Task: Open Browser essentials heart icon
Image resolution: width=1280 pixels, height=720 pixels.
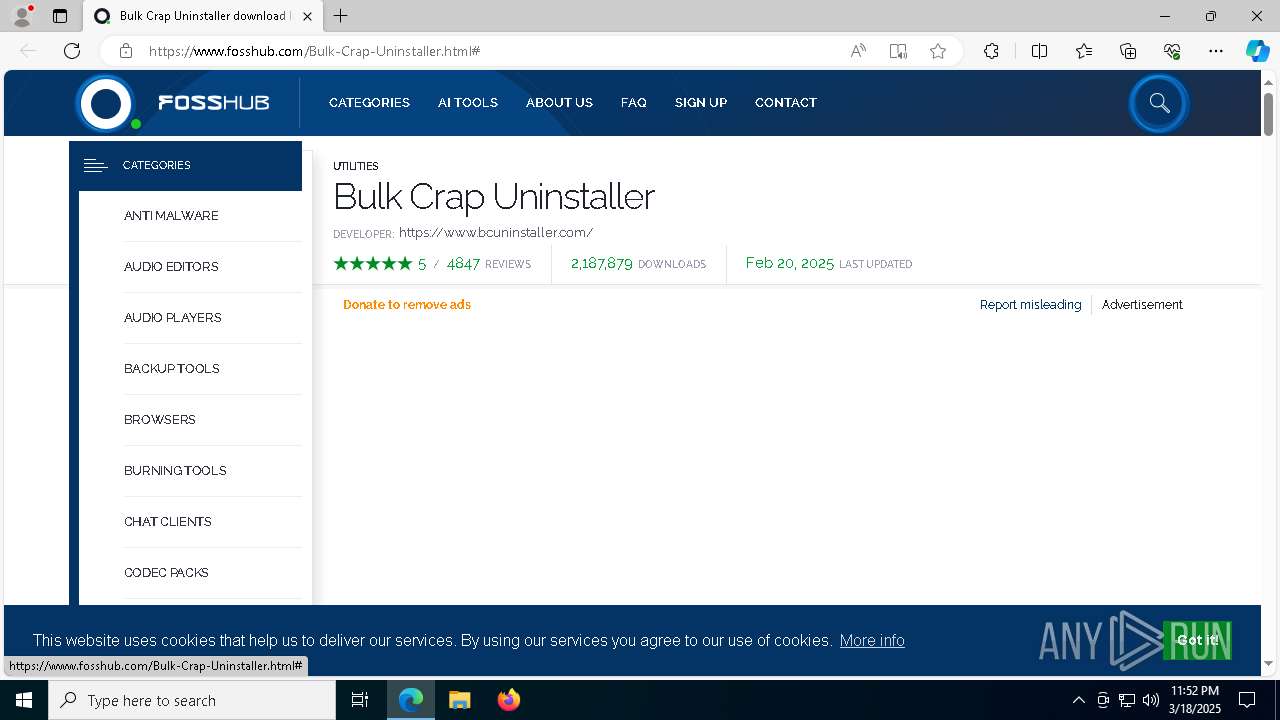Action: [x=1172, y=51]
